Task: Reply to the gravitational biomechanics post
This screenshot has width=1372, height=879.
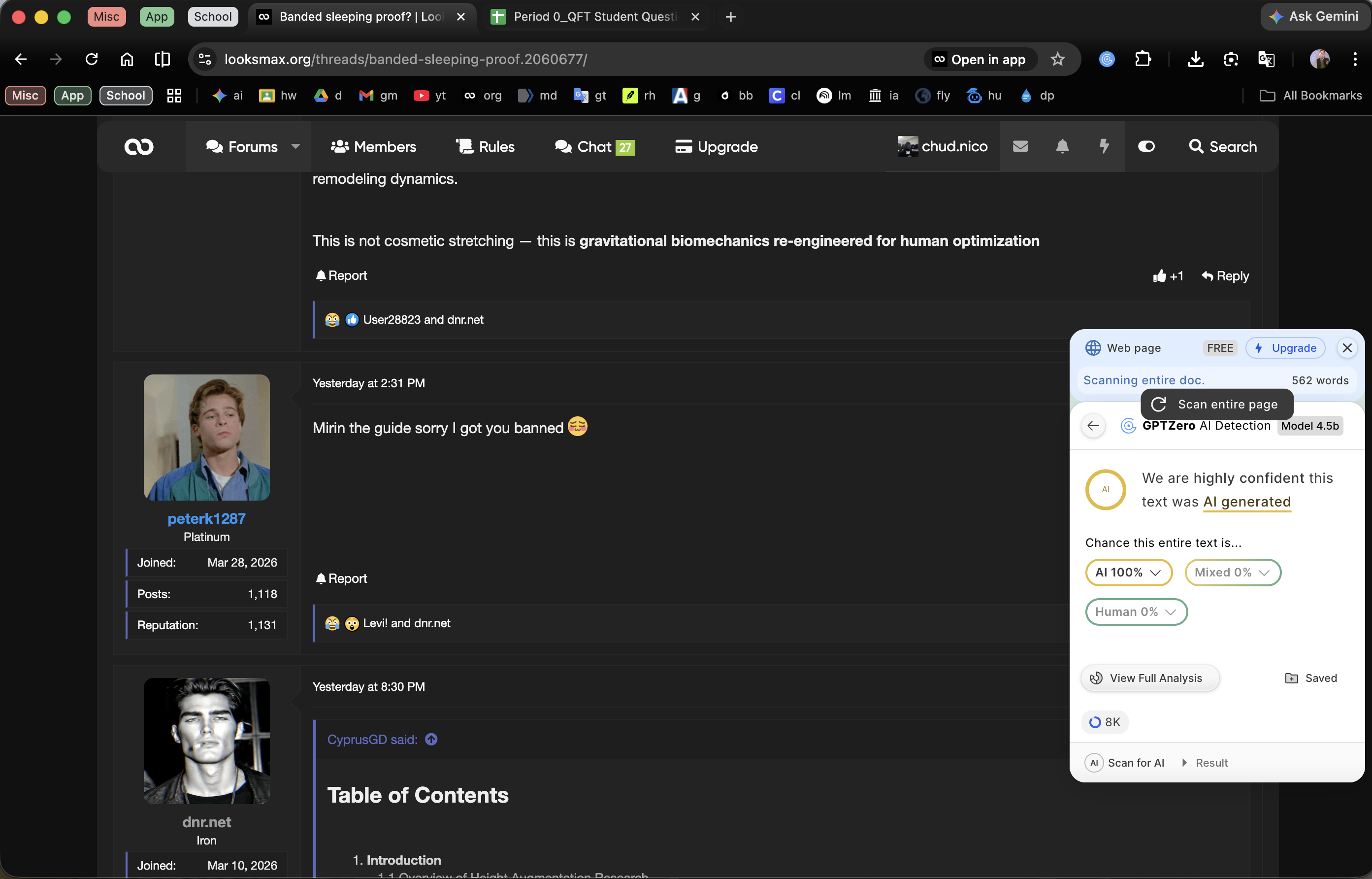Action: [x=1225, y=276]
